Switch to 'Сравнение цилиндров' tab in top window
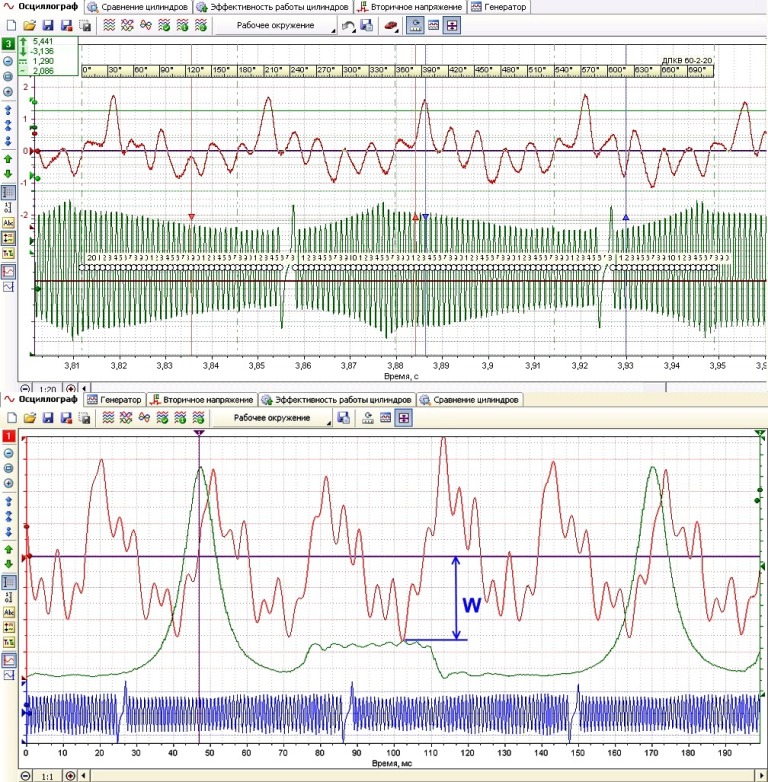This screenshot has height=782, width=768. pos(139,7)
